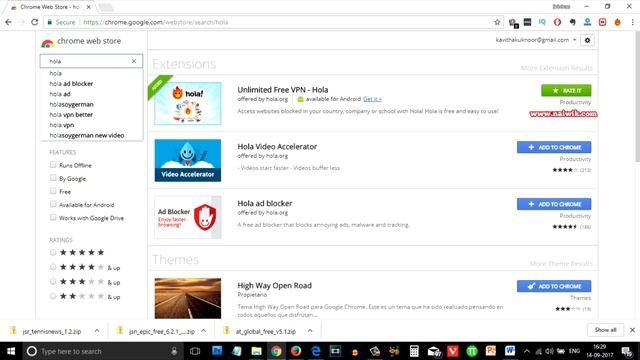The width and height of the screenshot is (640, 360).
Task: Click the Windows taskbar search box
Action: tap(102, 351)
